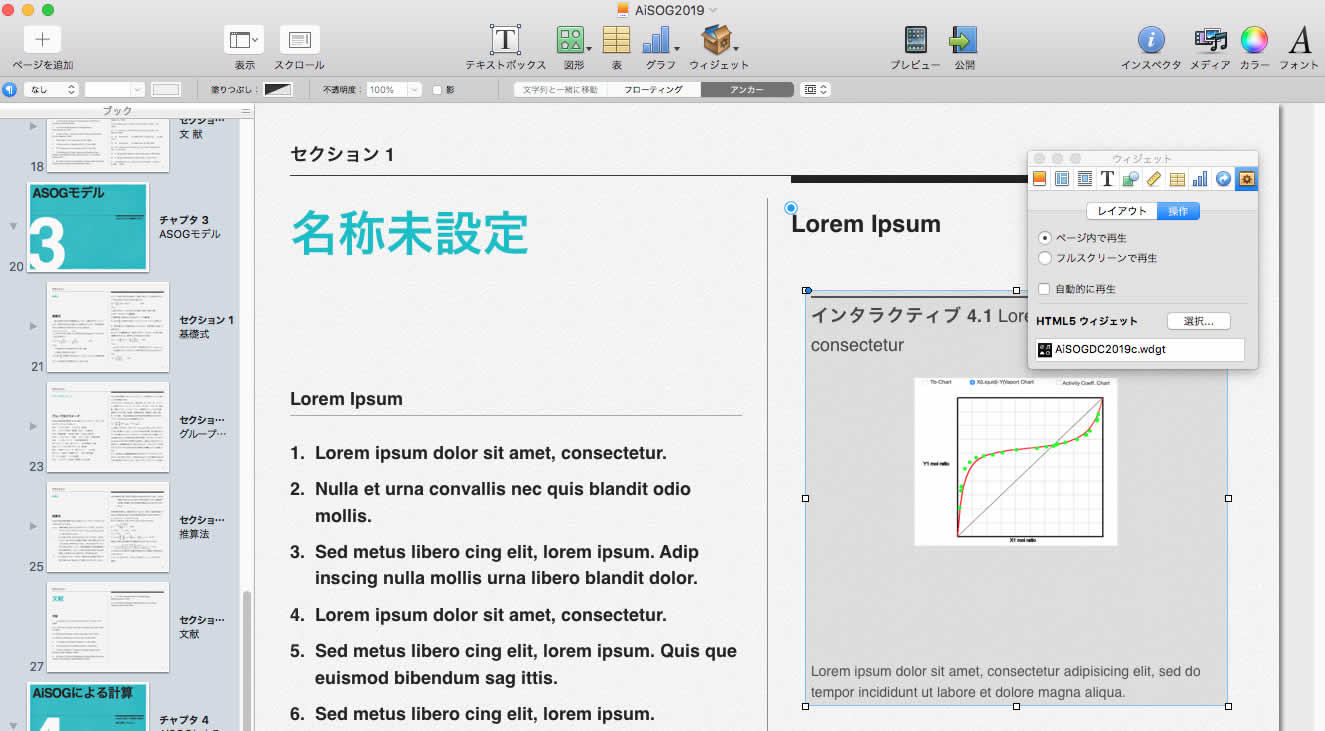Select page 21 基礎式 thumbnail
Screen dimensions: 1325x731
click(108, 327)
